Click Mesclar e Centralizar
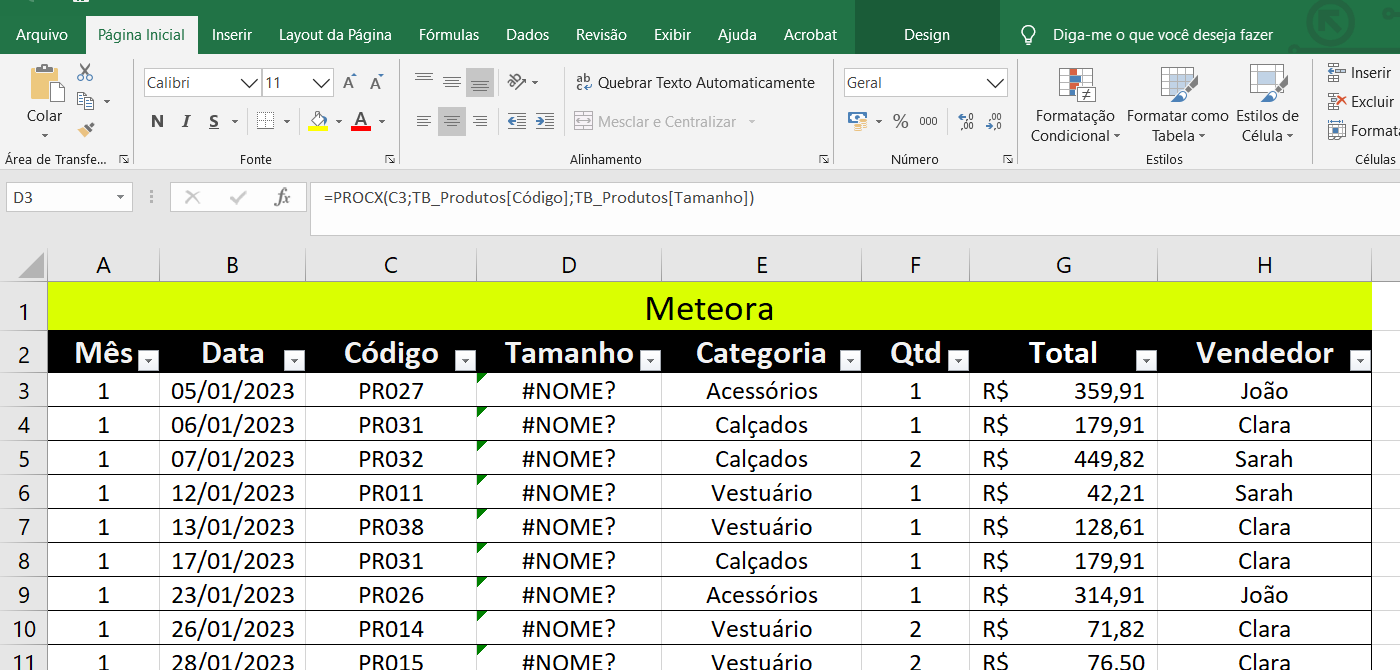This screenshot has height=670, width=1400. pyautogui.click(x=655, y=122)
